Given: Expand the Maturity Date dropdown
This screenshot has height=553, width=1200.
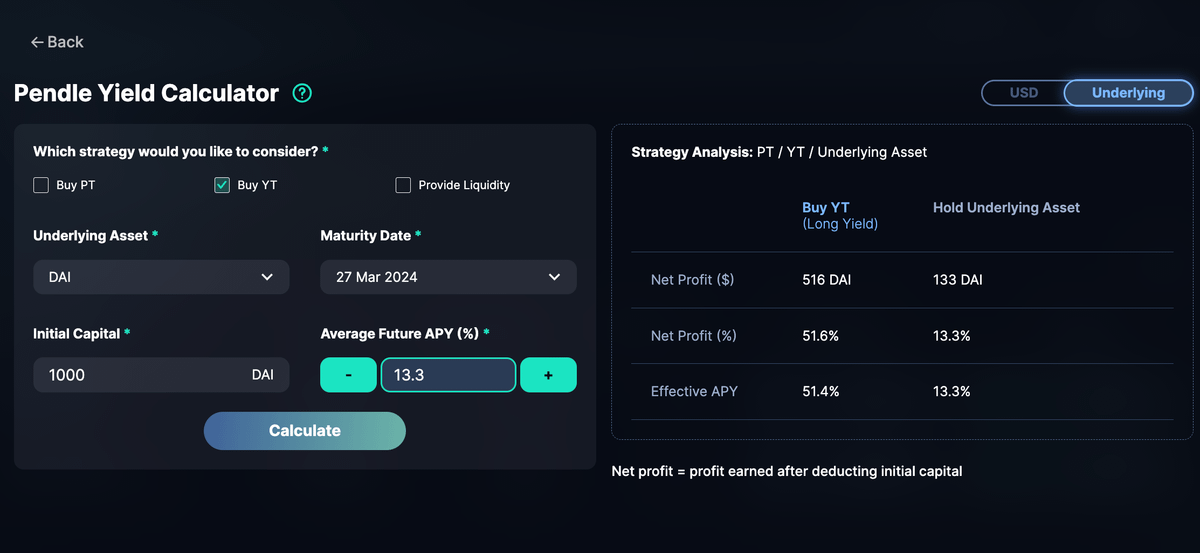Looking at the screenshot, I should pos(448,277).
